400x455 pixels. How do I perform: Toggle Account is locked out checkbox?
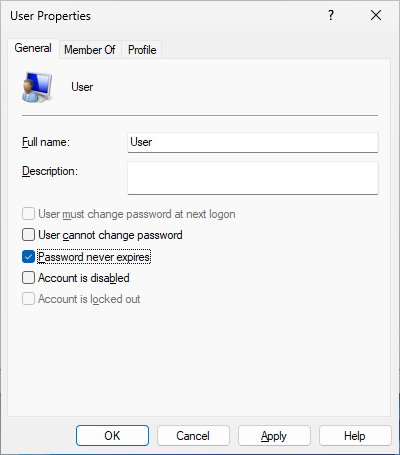pyautogui.click(x=28, y=299)
